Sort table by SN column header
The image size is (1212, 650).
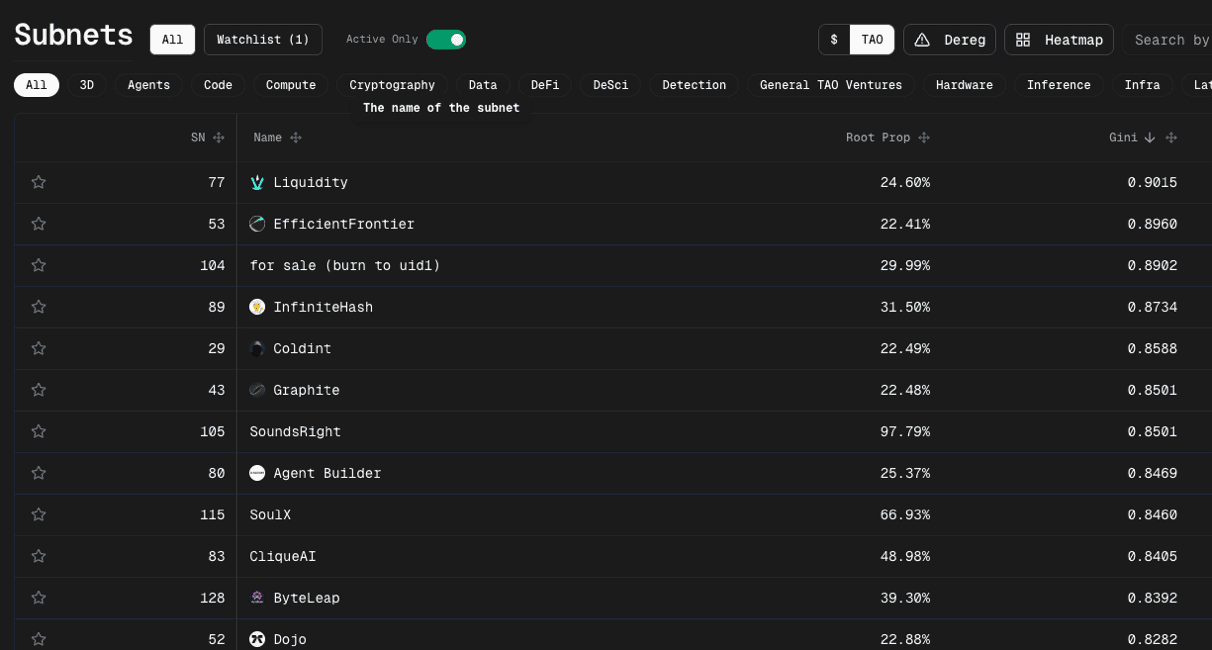[x=197, y=138]
